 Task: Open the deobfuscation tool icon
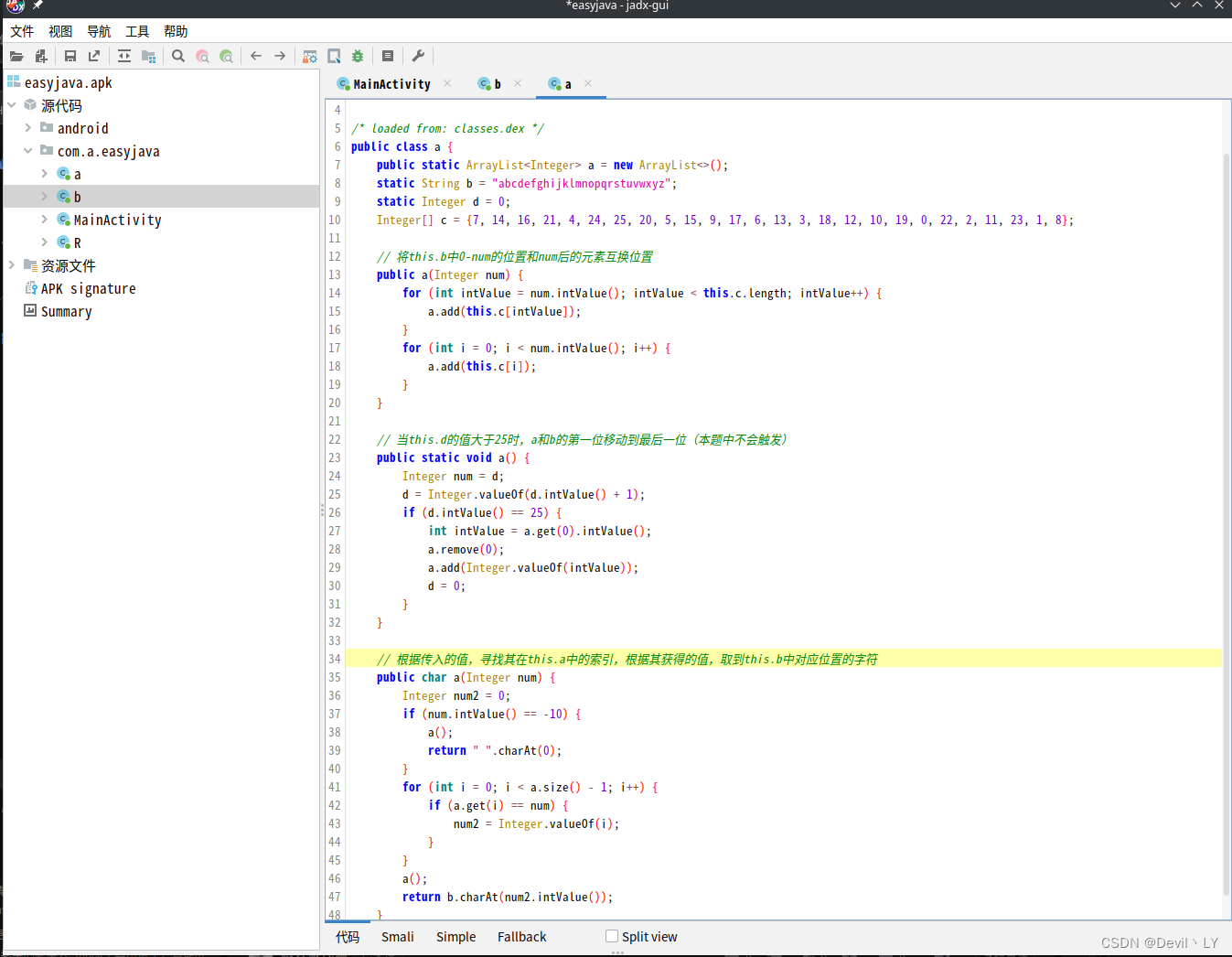tap(310, 56)
